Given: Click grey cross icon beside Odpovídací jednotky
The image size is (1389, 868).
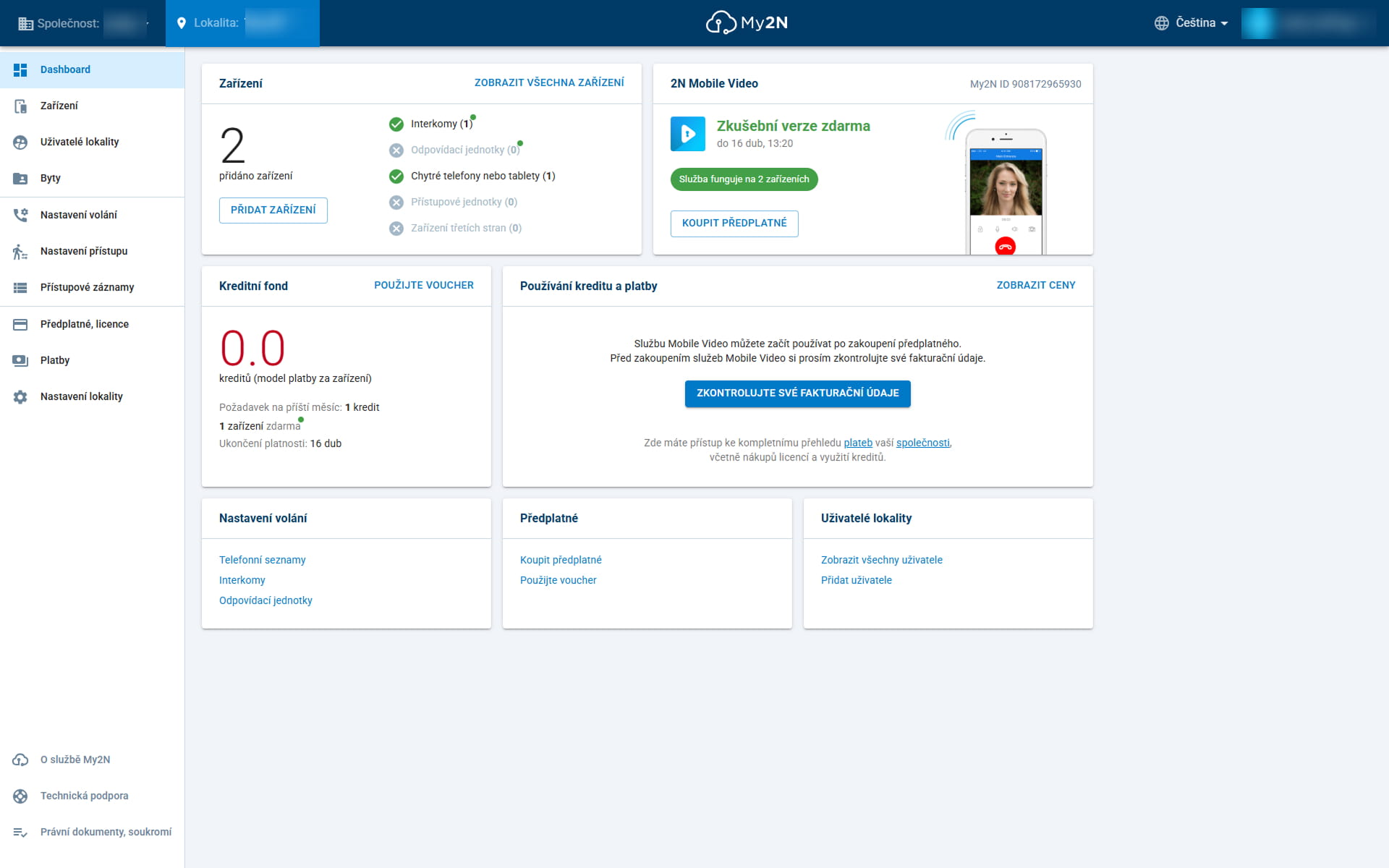Looking at the screenshot, I should tap(396, 150).
